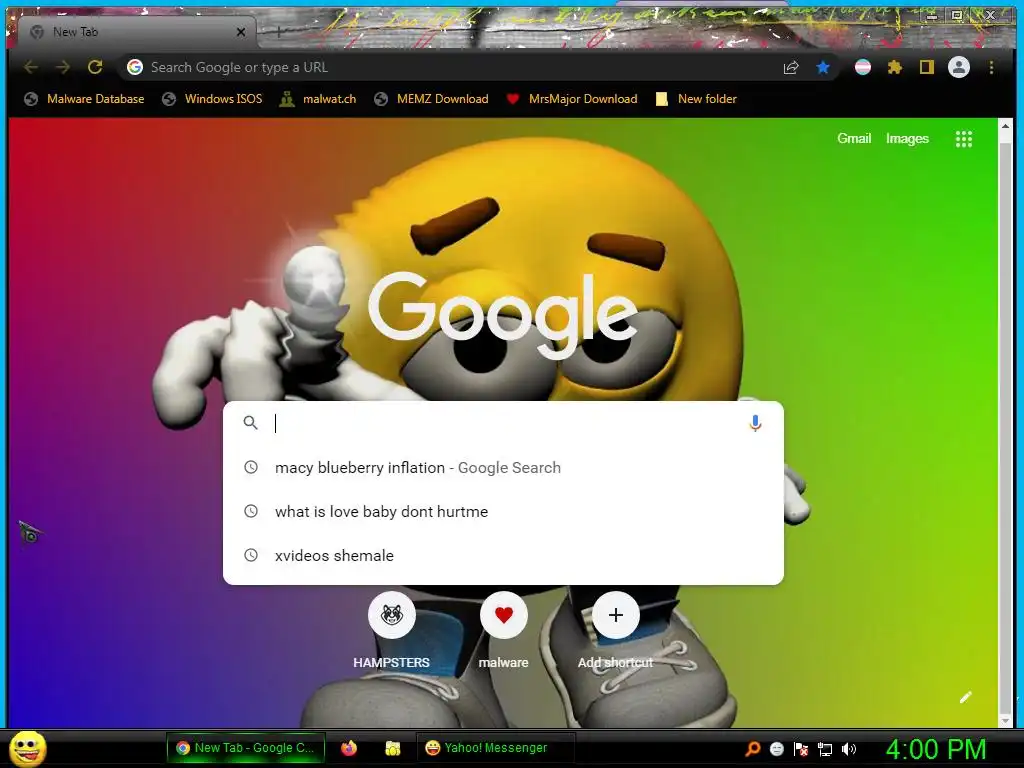The height and width of the screenshot is (768, 1024).
Task: Open MrsMajor Download bookmark
Action: click(571, 99)
